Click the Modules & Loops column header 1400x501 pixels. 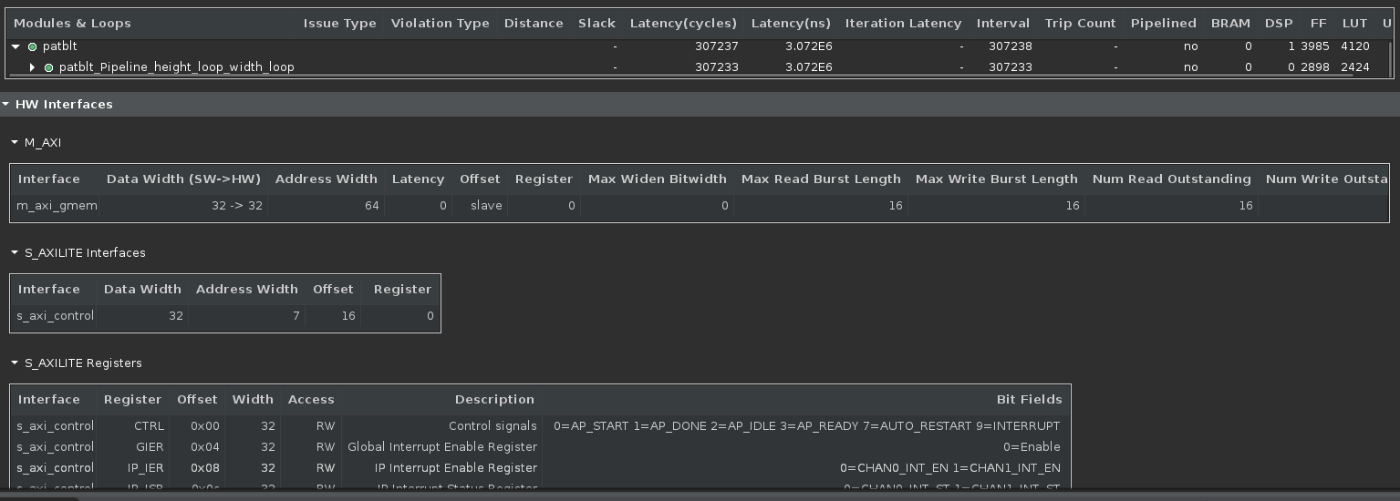tap(72, 23)
